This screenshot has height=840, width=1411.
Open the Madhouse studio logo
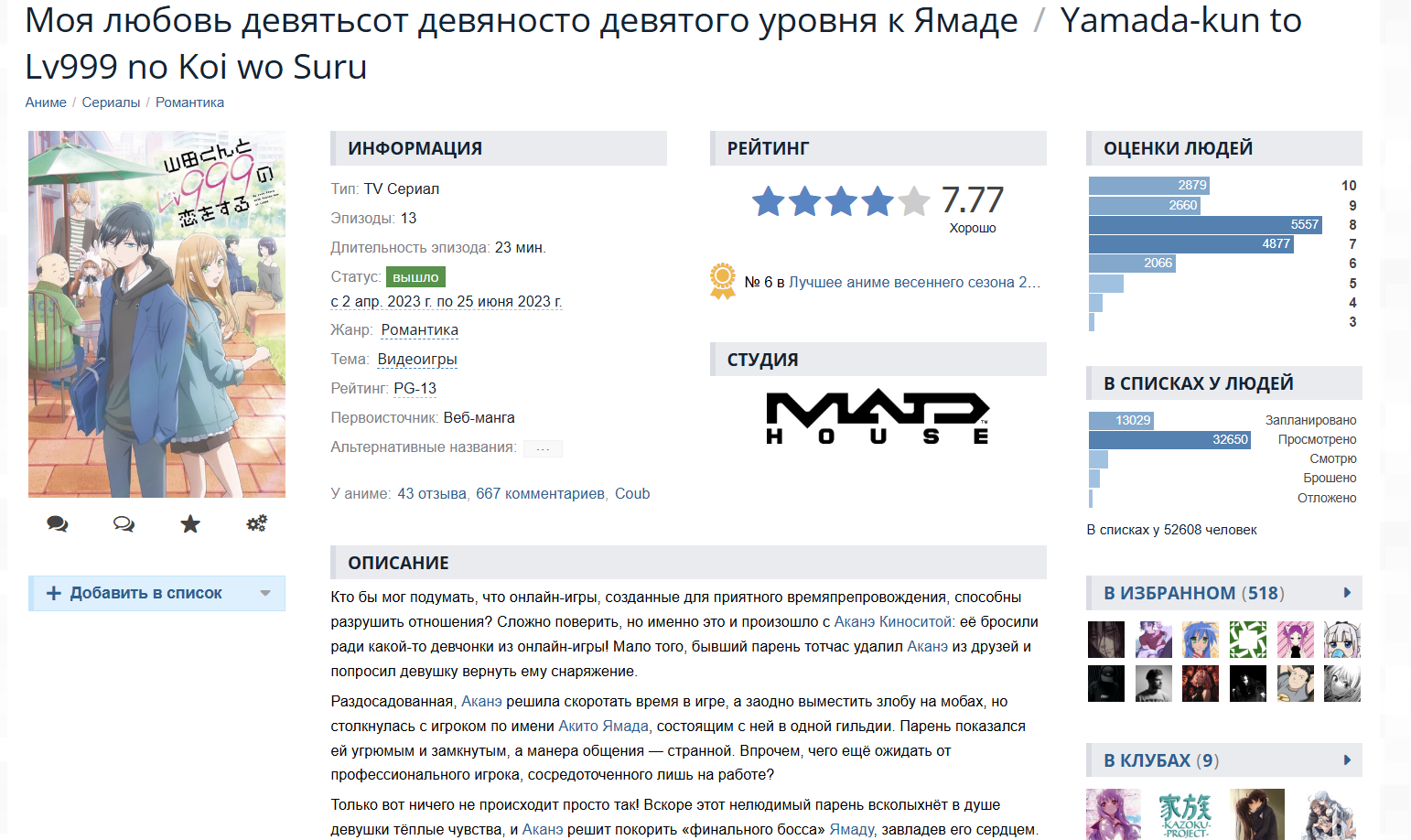878,417
